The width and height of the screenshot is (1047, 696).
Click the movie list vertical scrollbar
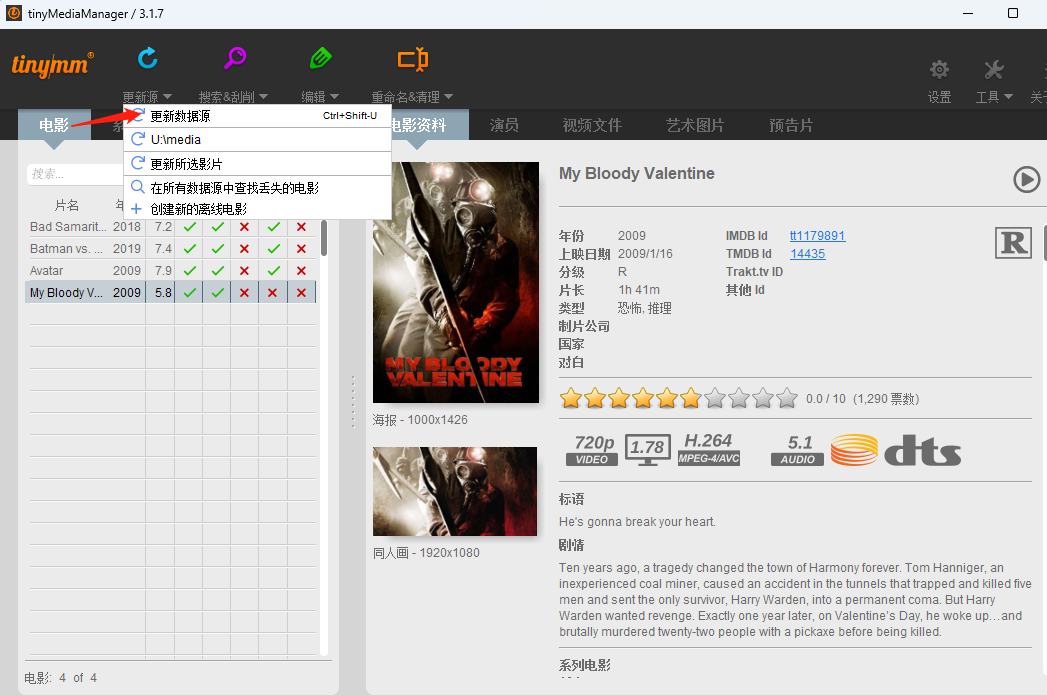pyautogui.click(x=324, y=238)
